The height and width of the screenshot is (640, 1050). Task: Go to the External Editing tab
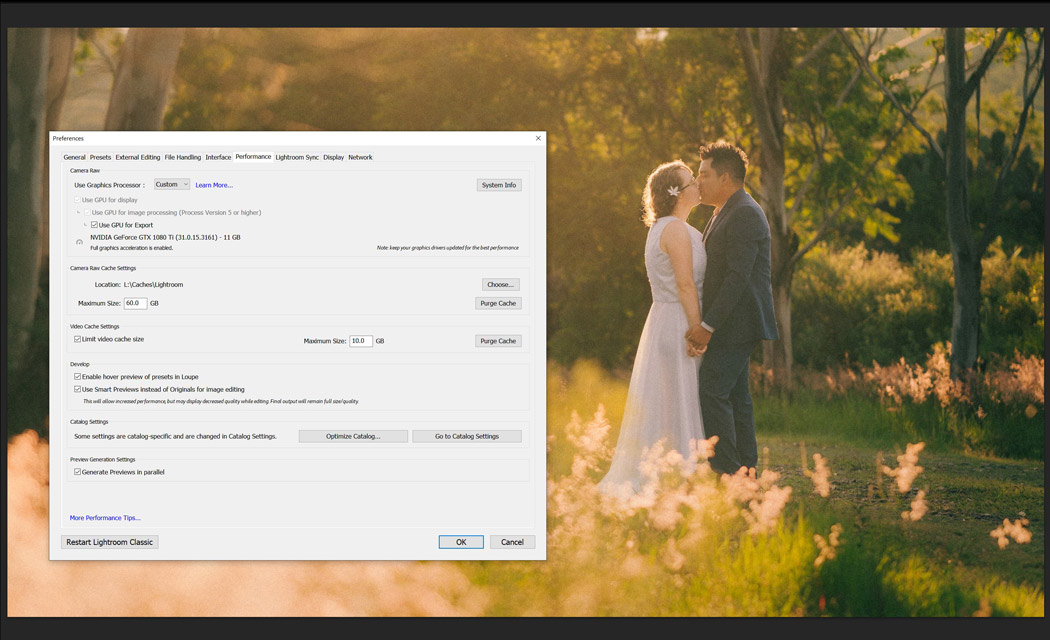pyautogui.click(x=137, y=157)
